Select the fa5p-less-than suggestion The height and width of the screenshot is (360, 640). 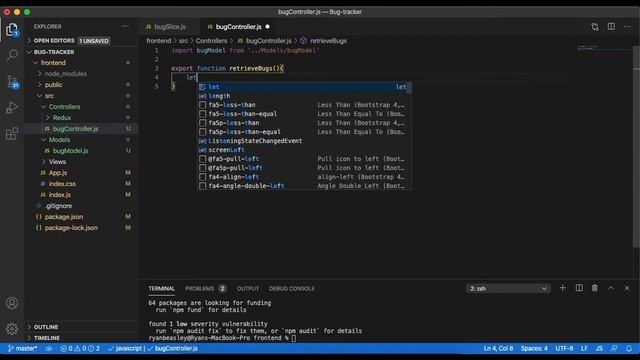(304, 123)
